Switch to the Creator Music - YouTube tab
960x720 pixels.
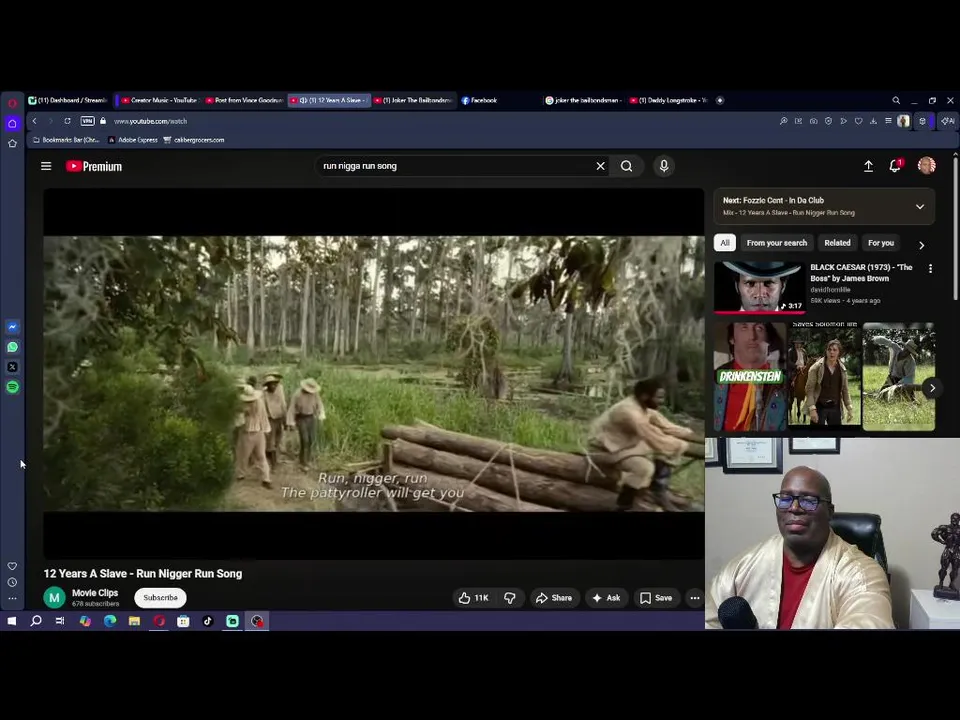pos(159,100)
